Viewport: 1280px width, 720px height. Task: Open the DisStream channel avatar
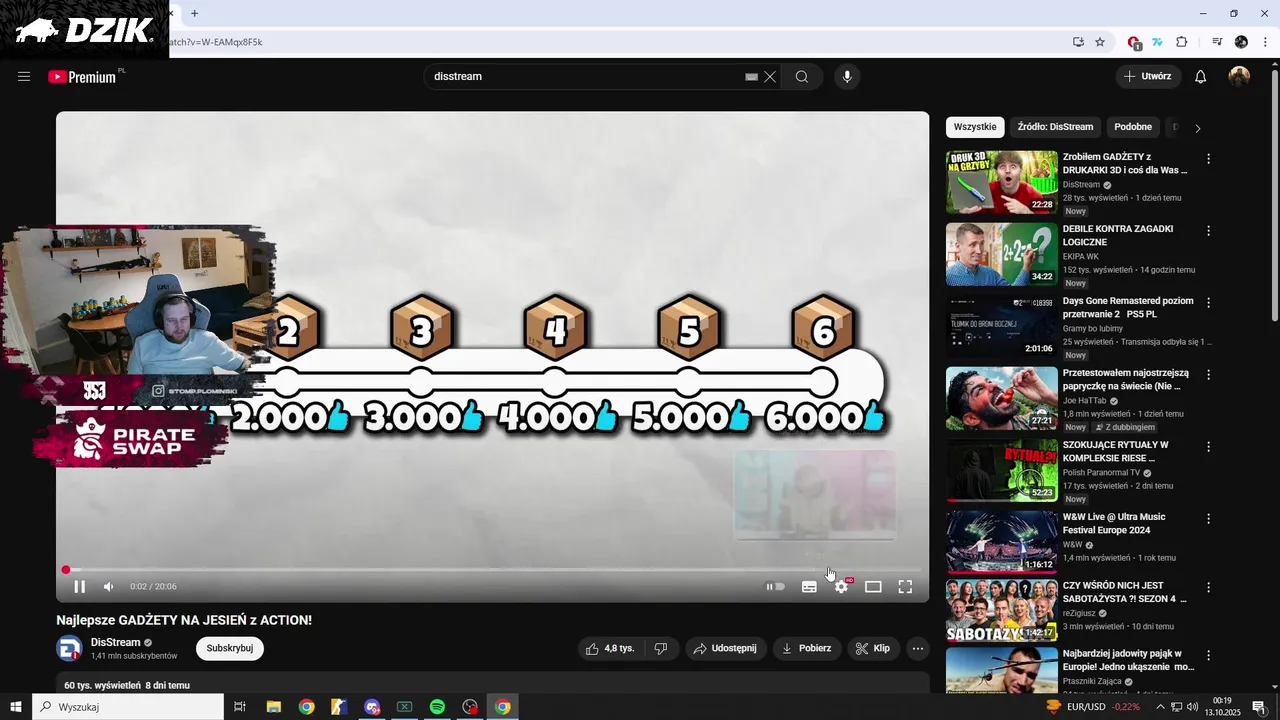pyautogui.click(x=69, y=648)
